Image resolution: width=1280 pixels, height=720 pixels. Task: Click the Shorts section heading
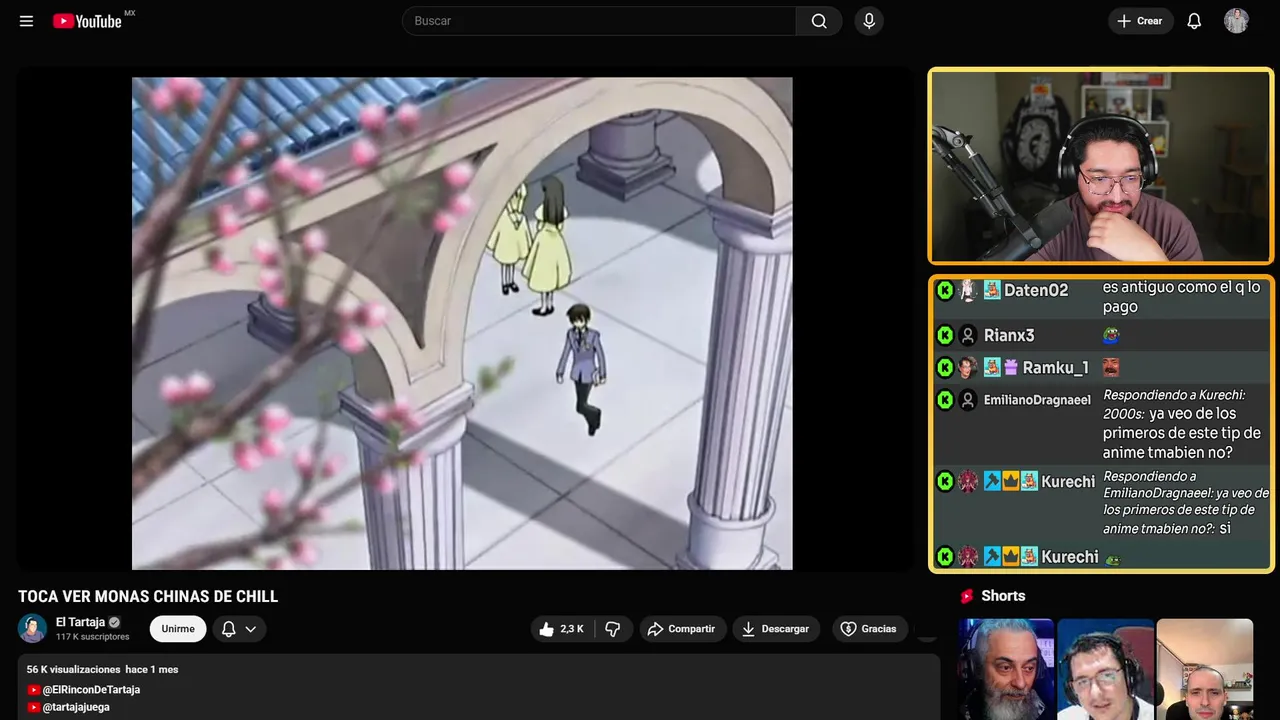pyautogui.click(x=1003, y=596)
